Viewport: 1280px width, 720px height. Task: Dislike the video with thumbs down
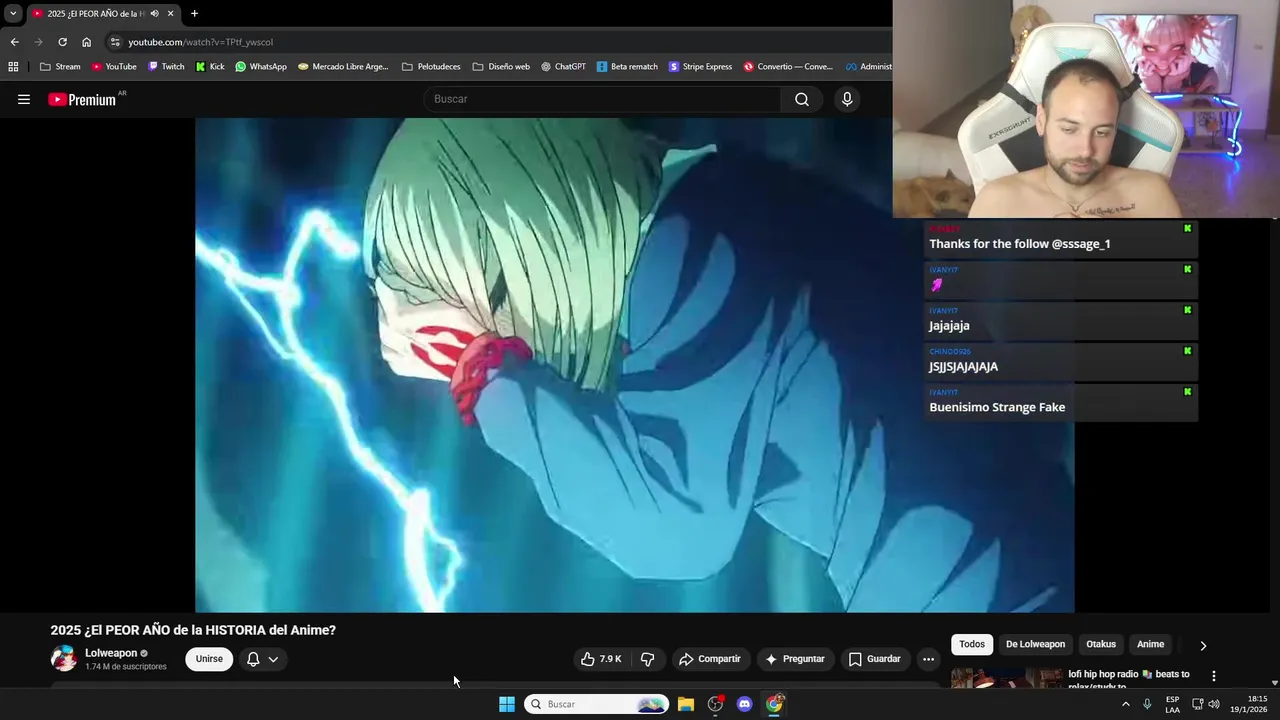[x=648, y=659]
